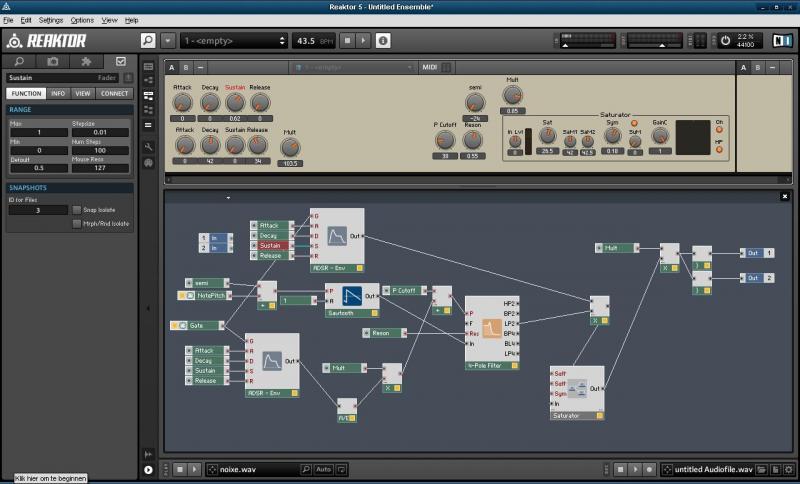Select the Sawtooth oscillator module
Viewport: 800px width, 484px height.
point(352,300)
